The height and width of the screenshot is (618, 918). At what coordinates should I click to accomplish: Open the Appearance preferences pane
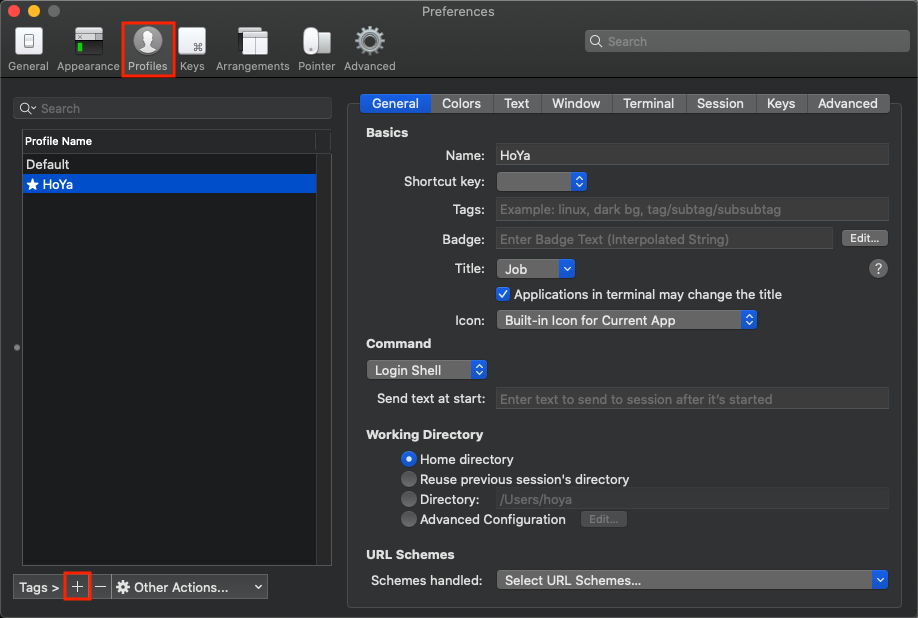pyautogui.click(x=88, y=49)
